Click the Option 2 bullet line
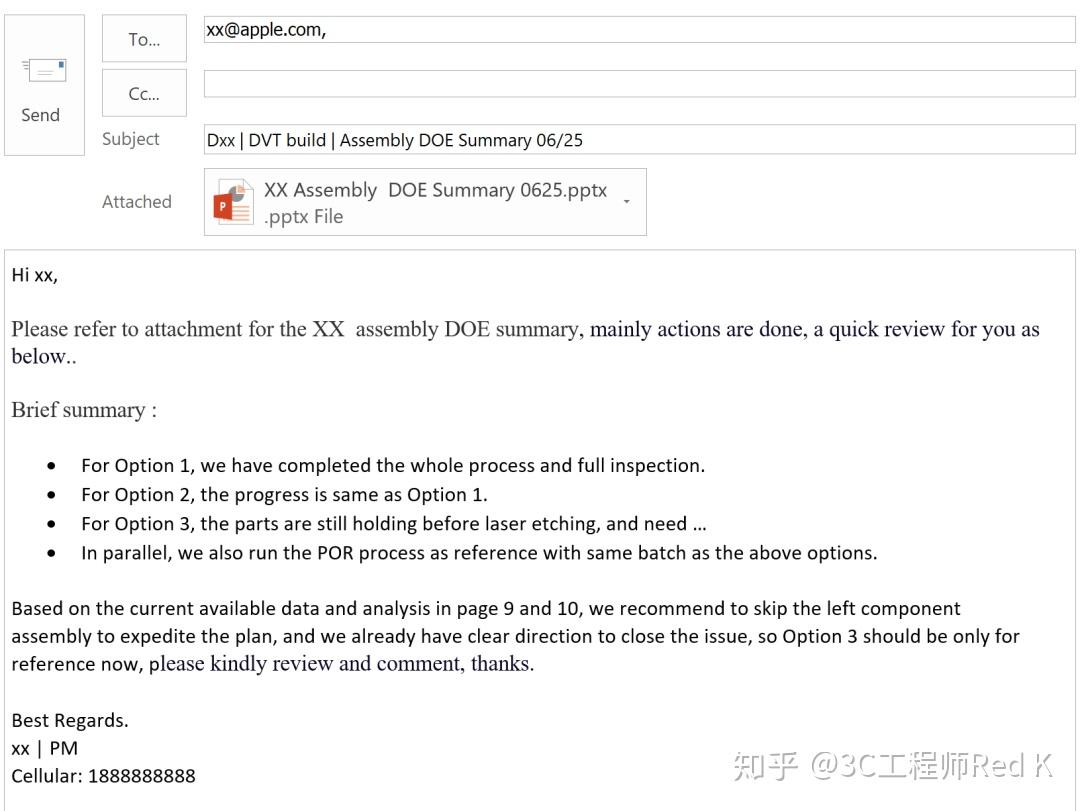The image size is (1080, 811). point(284,495)
